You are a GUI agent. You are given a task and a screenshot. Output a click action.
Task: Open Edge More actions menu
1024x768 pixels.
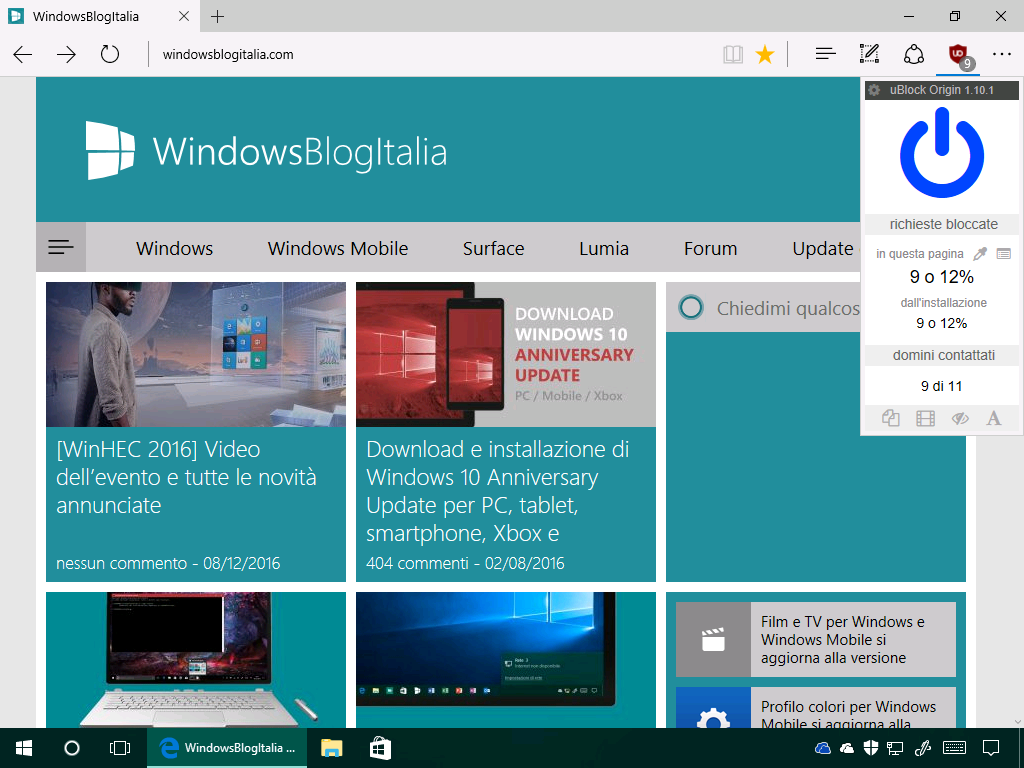1001,54
